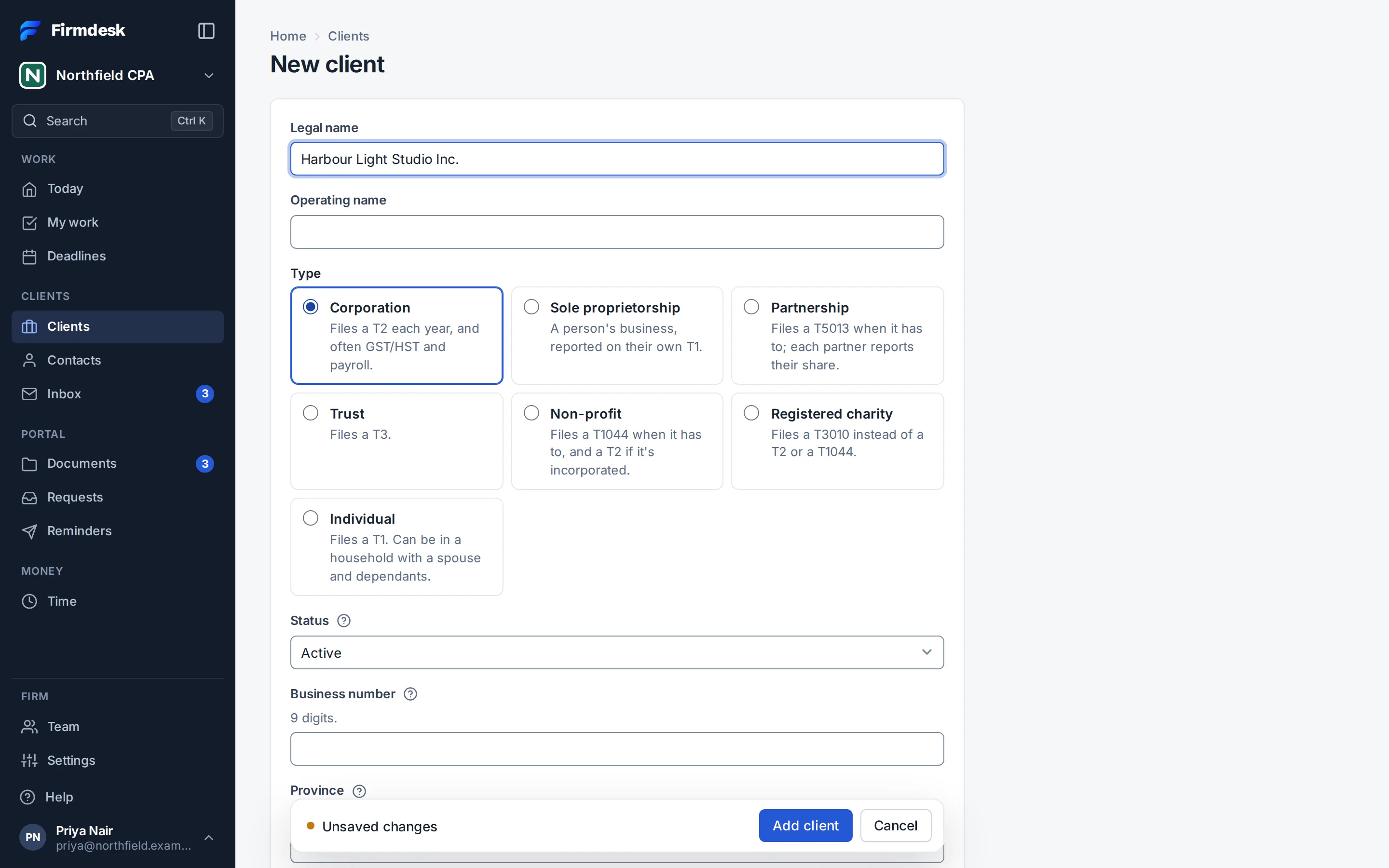The width and height of the screenshot is (1389, 868).
Task: Click the Ctrl K shortcut hint
Action: [191, 121]
